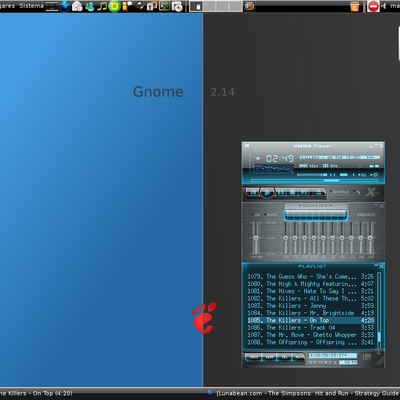
Task: Select track 1087 The Mr. Move - Ghetto Whopper
Action: [x=310, y=335]
